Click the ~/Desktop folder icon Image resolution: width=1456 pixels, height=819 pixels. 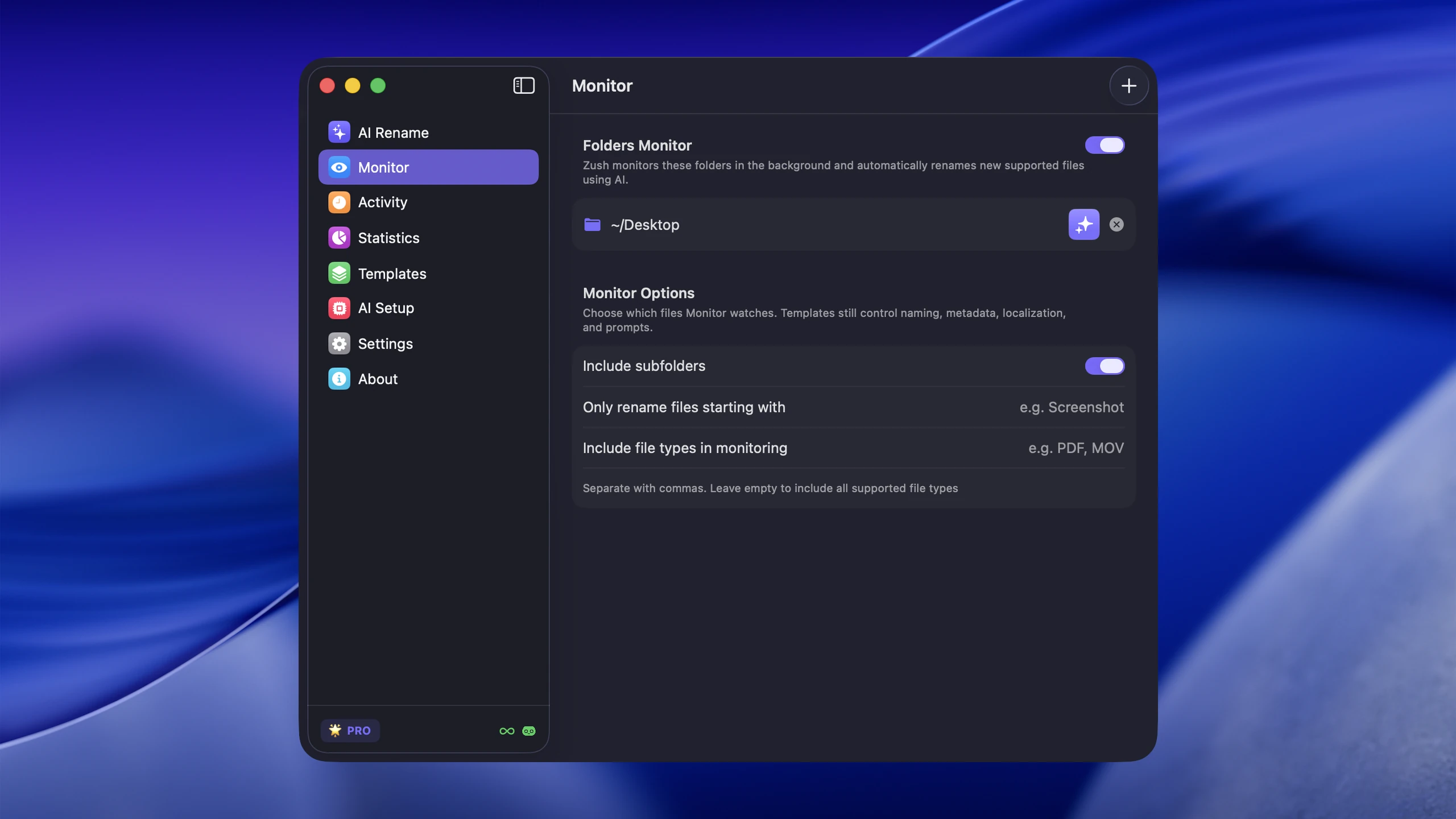tap(592, 225)
